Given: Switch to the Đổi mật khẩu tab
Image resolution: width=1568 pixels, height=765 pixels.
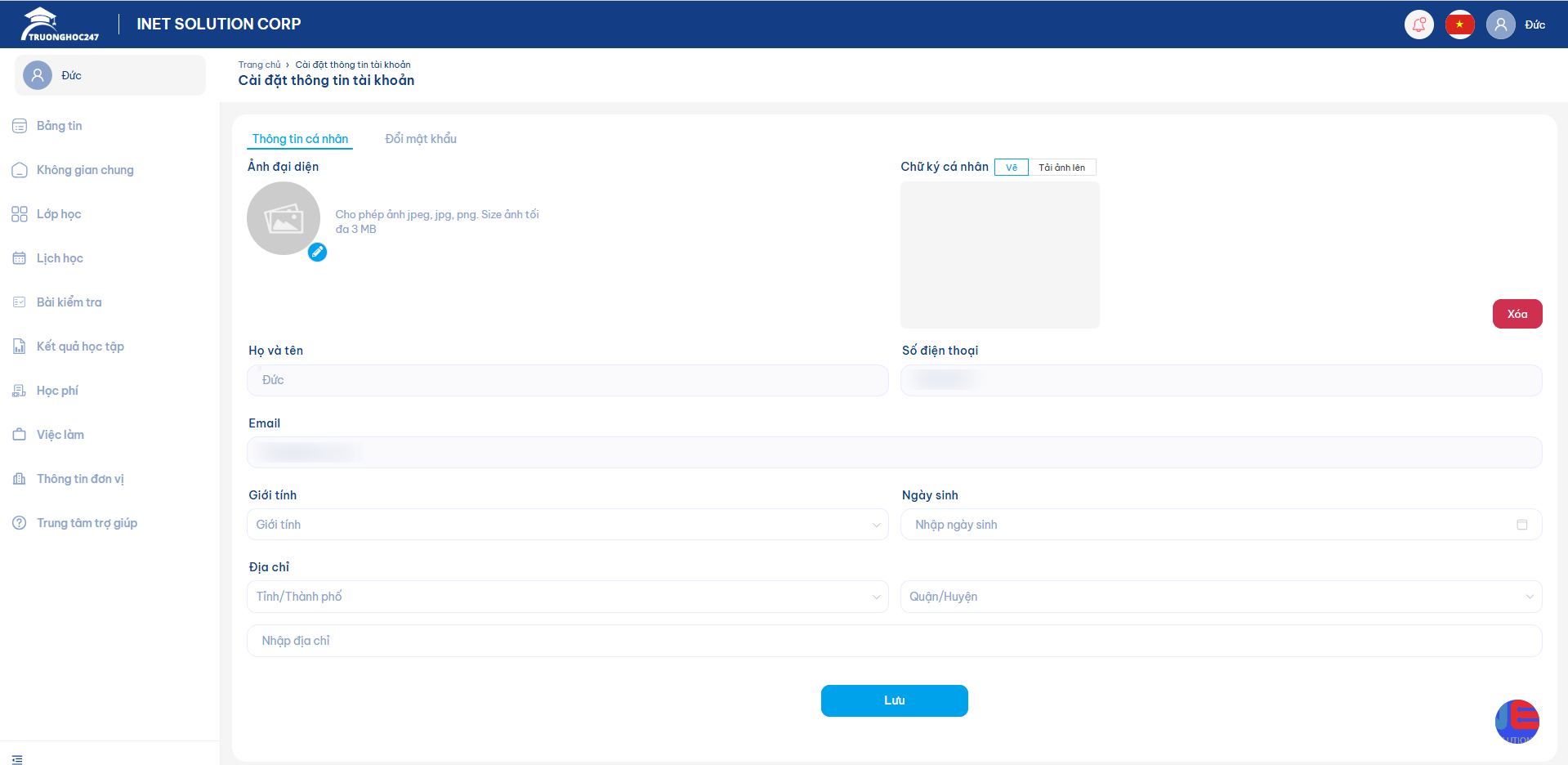Looking at the screenshot, I should 421,139.
